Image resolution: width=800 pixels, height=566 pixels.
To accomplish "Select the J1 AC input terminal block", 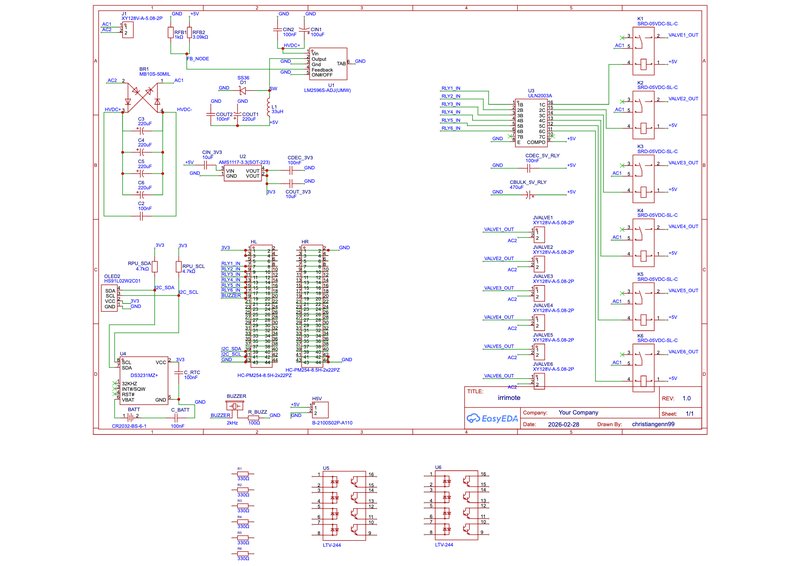I will (x=128, y=30).
